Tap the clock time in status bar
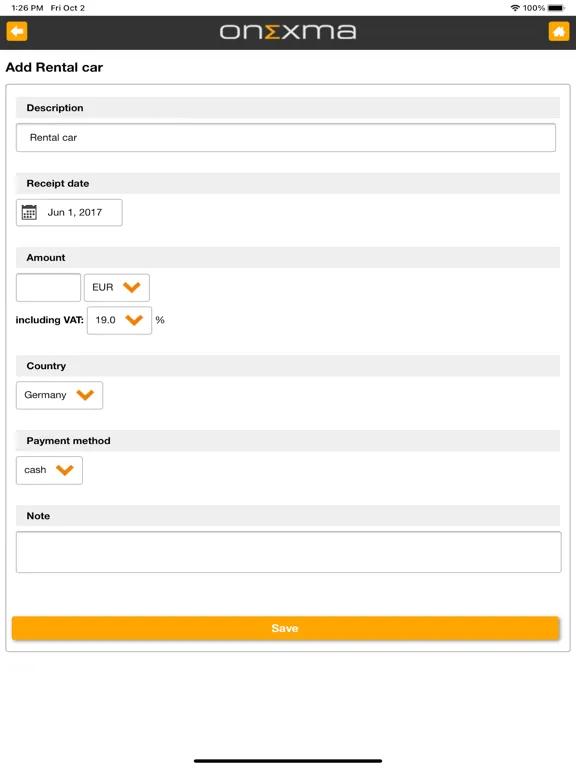576x768 pixels. [27, 8]
